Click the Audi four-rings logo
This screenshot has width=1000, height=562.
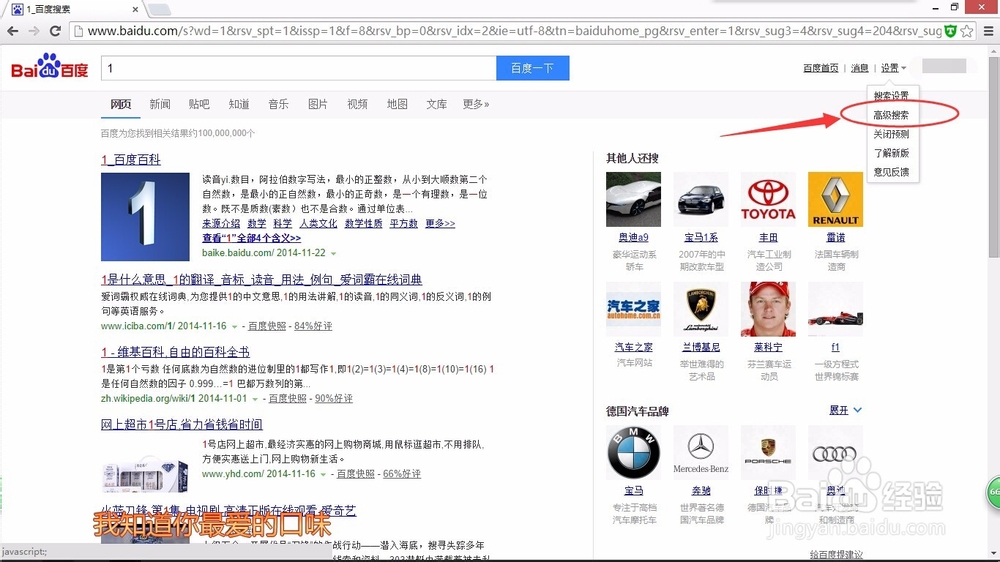click(834, 454)
